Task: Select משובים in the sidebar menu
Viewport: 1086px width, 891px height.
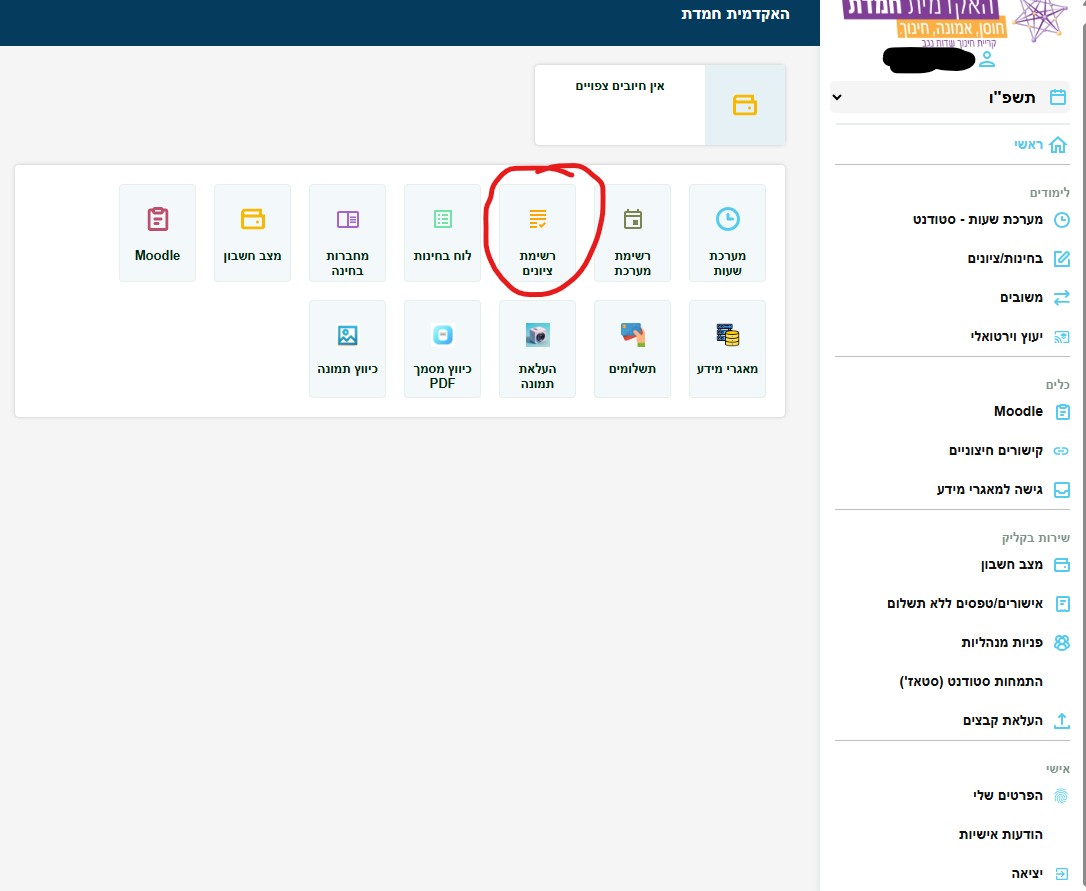Action: click(1020, 298)
